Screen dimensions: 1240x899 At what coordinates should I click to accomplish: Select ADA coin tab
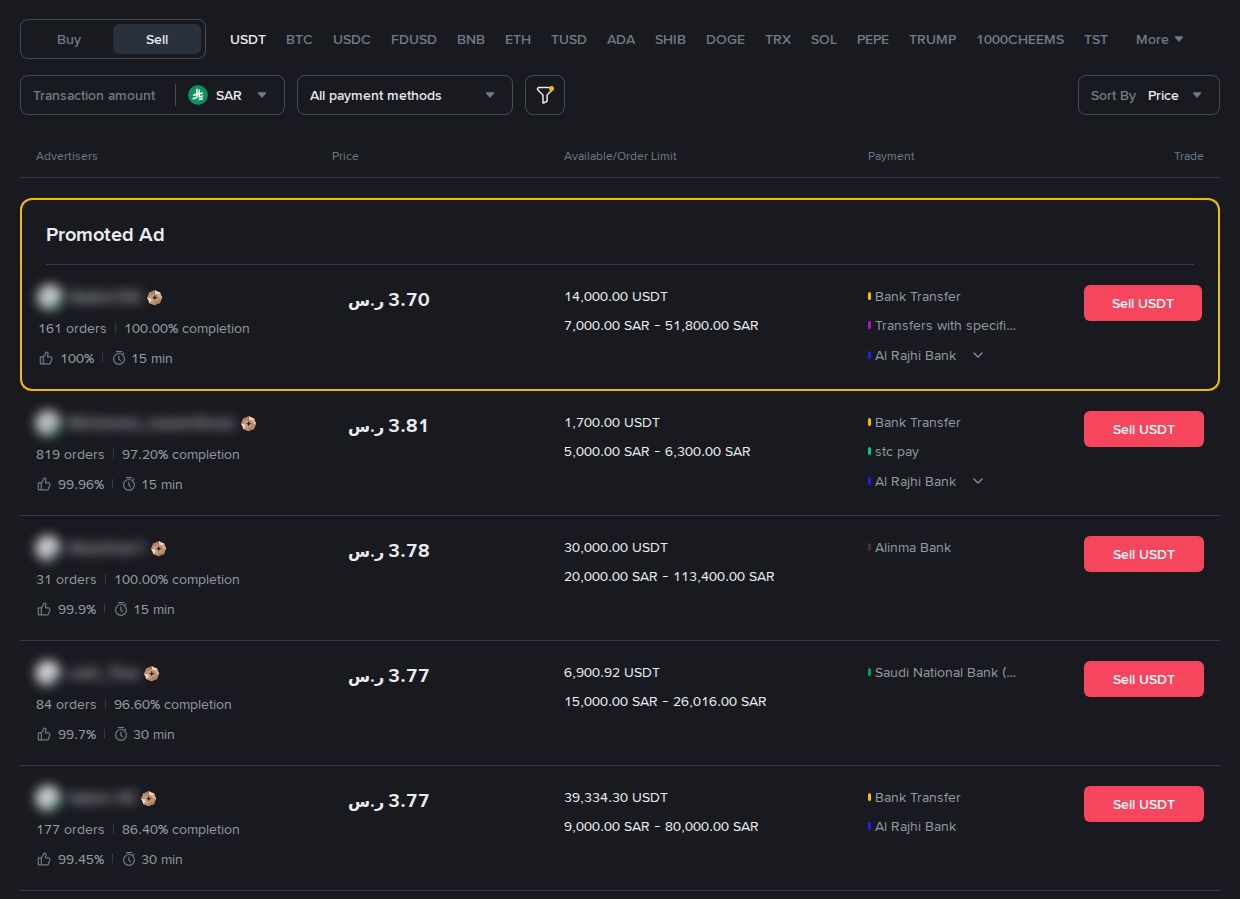(x=621, y=39)
